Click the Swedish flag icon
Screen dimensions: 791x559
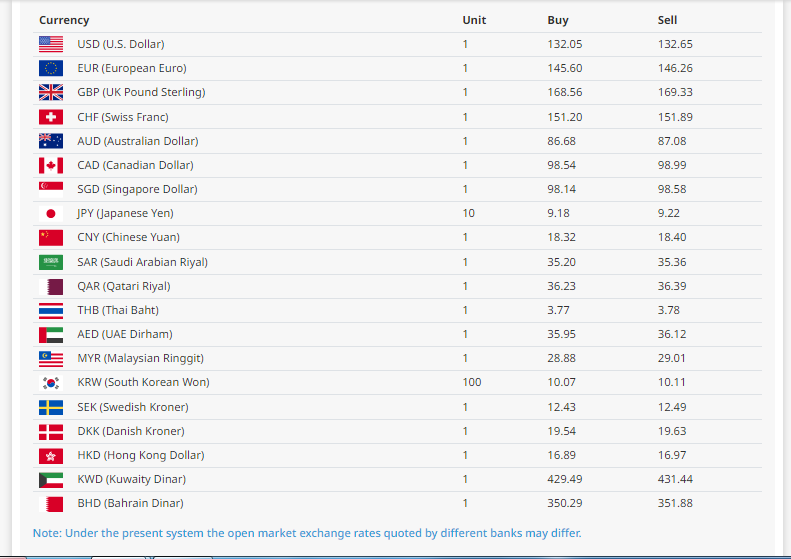pos(51,407)
